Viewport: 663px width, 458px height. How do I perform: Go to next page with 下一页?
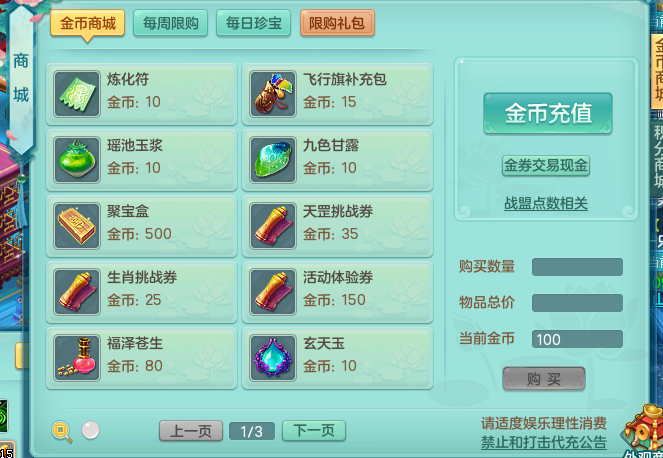click(x=314, y=431)
